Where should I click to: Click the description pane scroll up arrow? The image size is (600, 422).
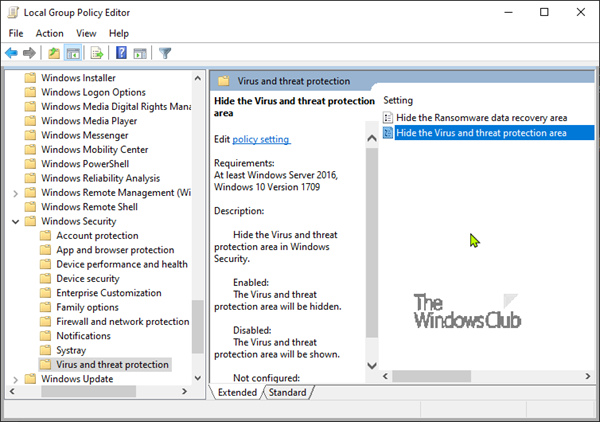click(372, 138)
